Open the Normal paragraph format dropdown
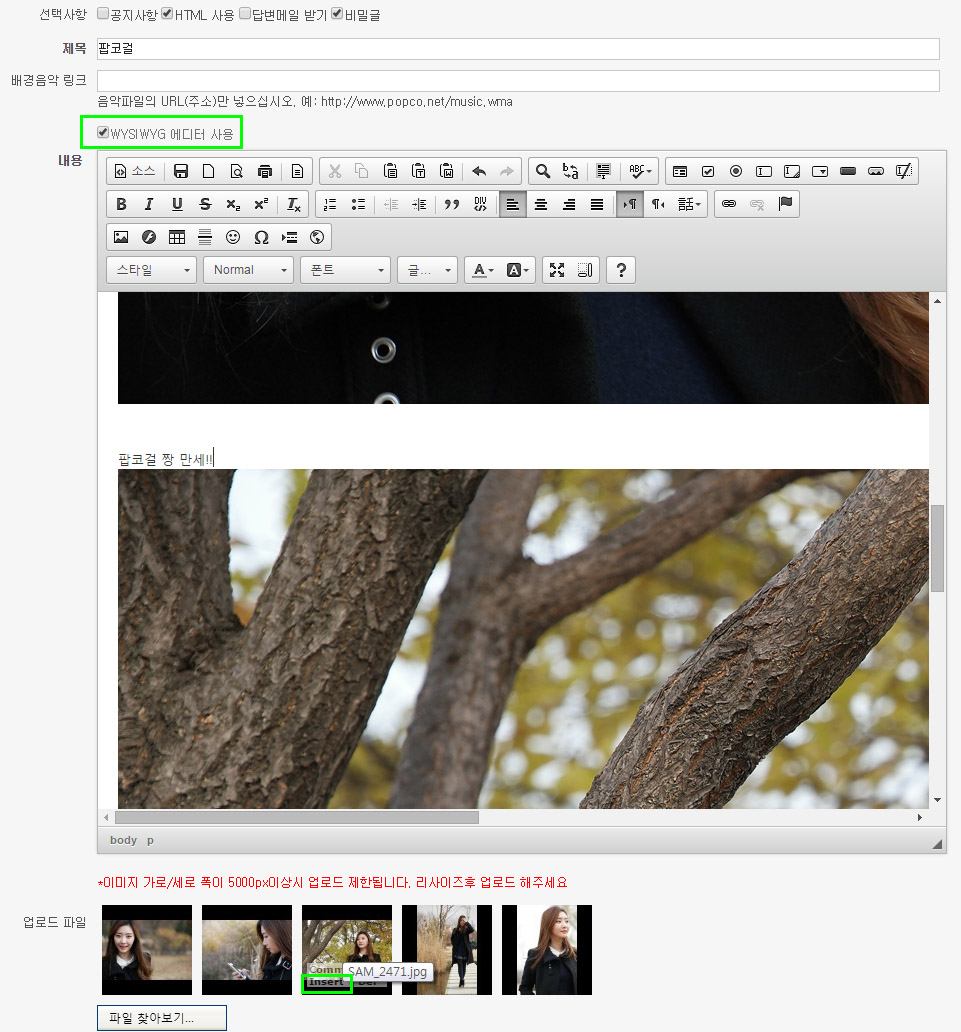The image size is (961, 1032). coord(248,270)
